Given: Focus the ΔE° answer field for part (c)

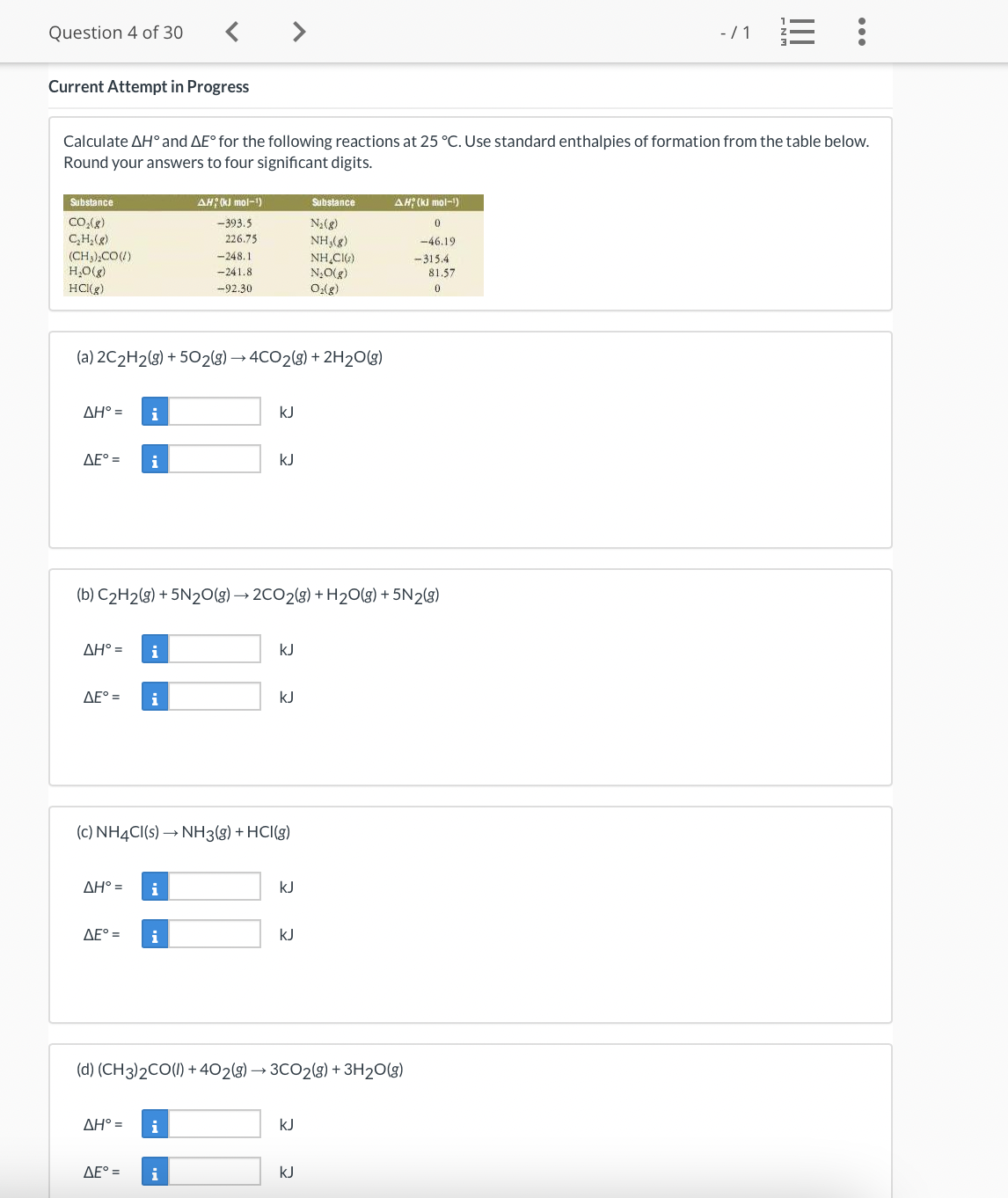Looking at the screenshot, I should [215, 934].
